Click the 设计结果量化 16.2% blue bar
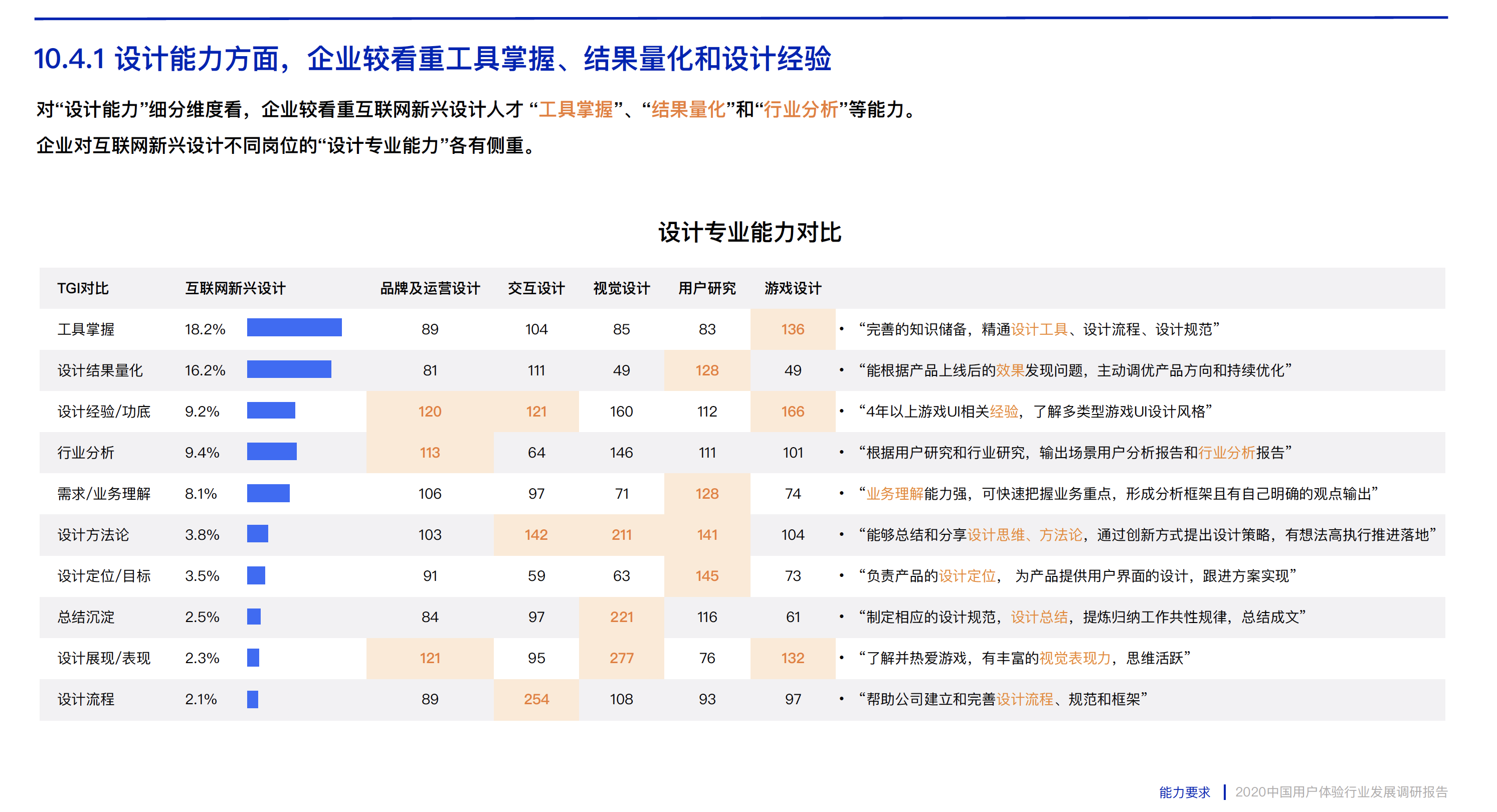Viewport: 1497px width, 812px height. [x=289, y=369]
